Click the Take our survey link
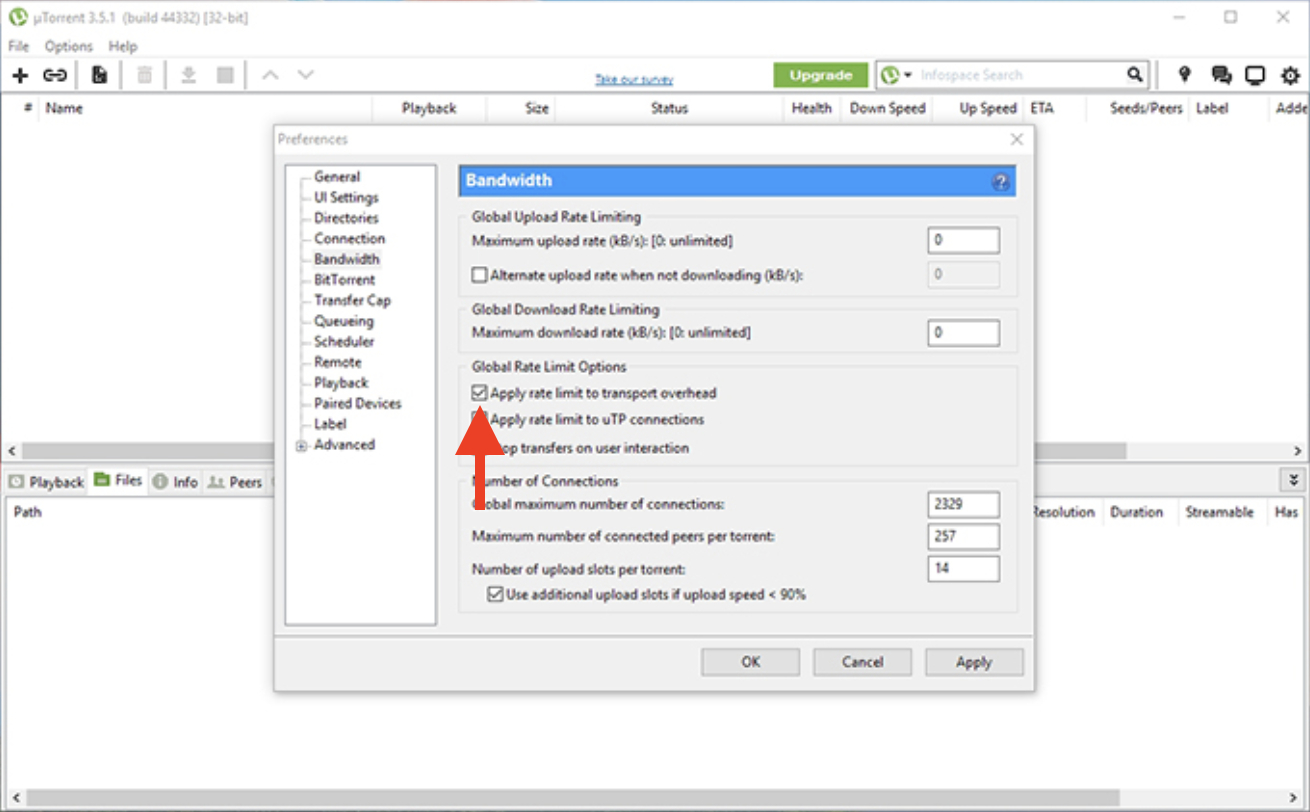Screen dimensions: 1310x812 coord(634,79)
